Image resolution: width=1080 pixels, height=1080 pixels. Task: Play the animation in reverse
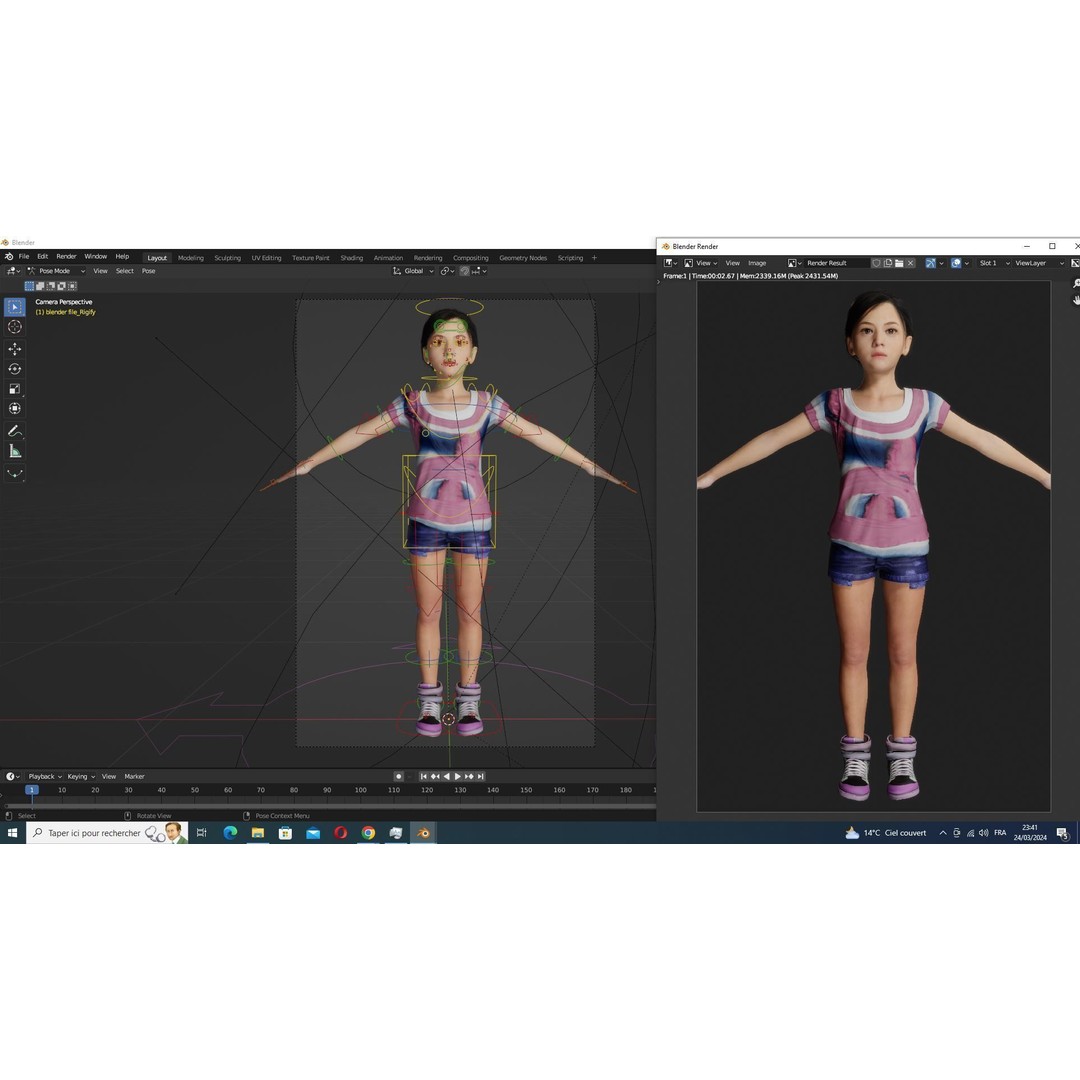coord(446,776)
